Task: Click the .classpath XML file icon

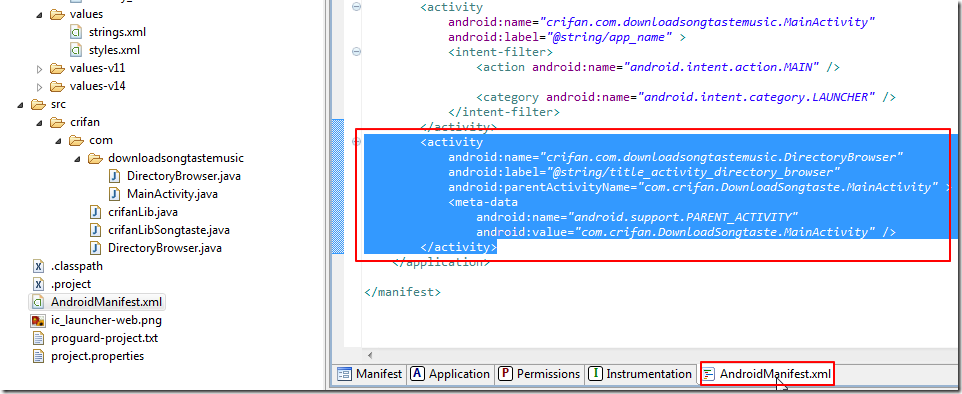Action: click(38, 266)
